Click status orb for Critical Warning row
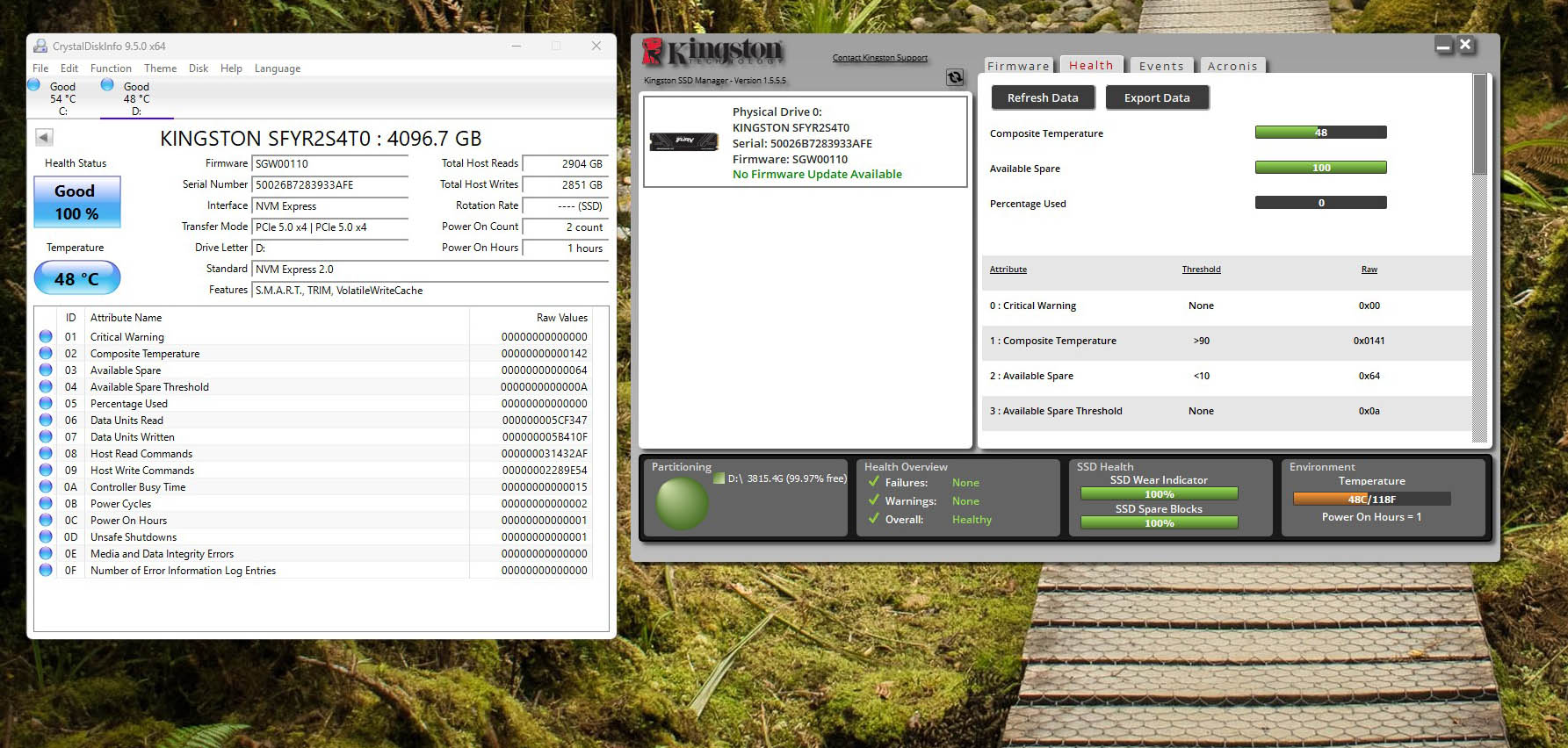Viewport: 1568px width, 748px height. 46,336
